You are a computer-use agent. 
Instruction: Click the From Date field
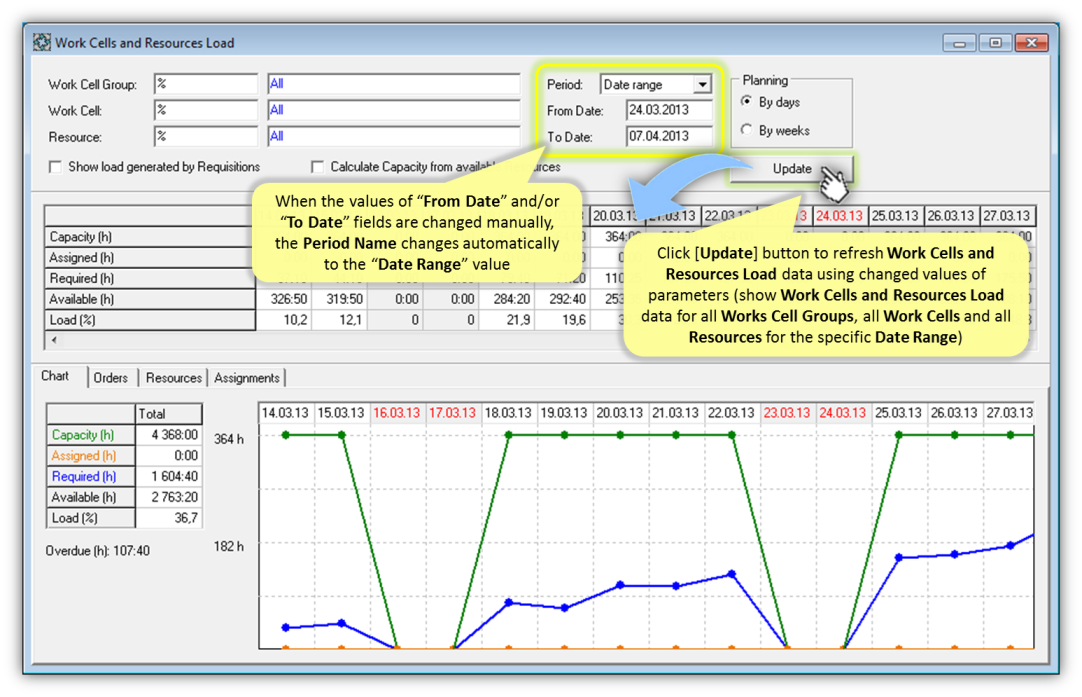pyautogui.click(x=669, y=110)
